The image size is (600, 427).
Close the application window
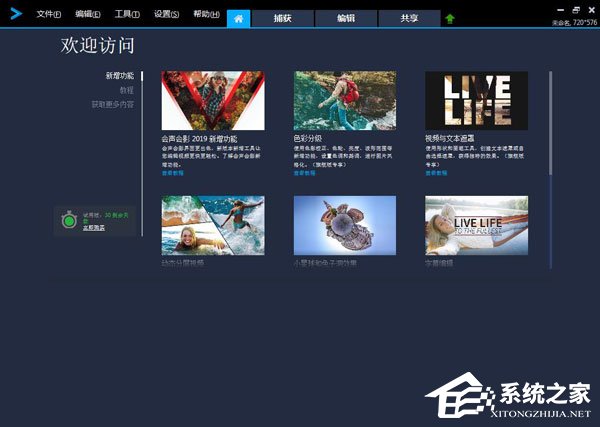tap(592, 10)
